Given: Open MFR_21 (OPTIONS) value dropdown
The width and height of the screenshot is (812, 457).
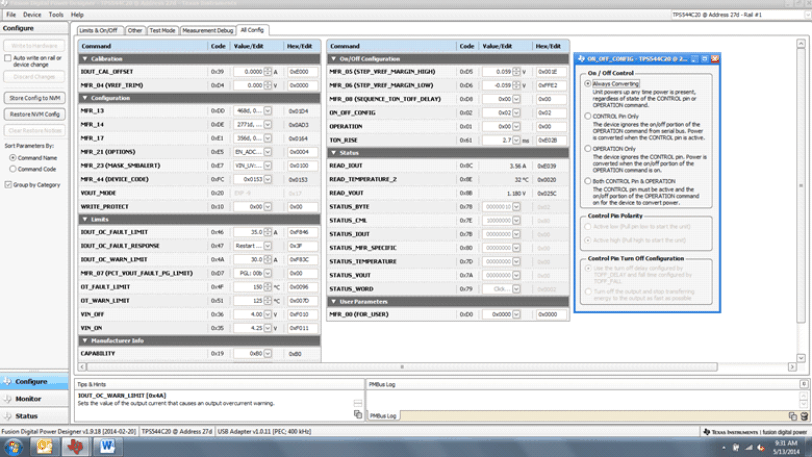Looking at the screenshot, I should point(268,152).
